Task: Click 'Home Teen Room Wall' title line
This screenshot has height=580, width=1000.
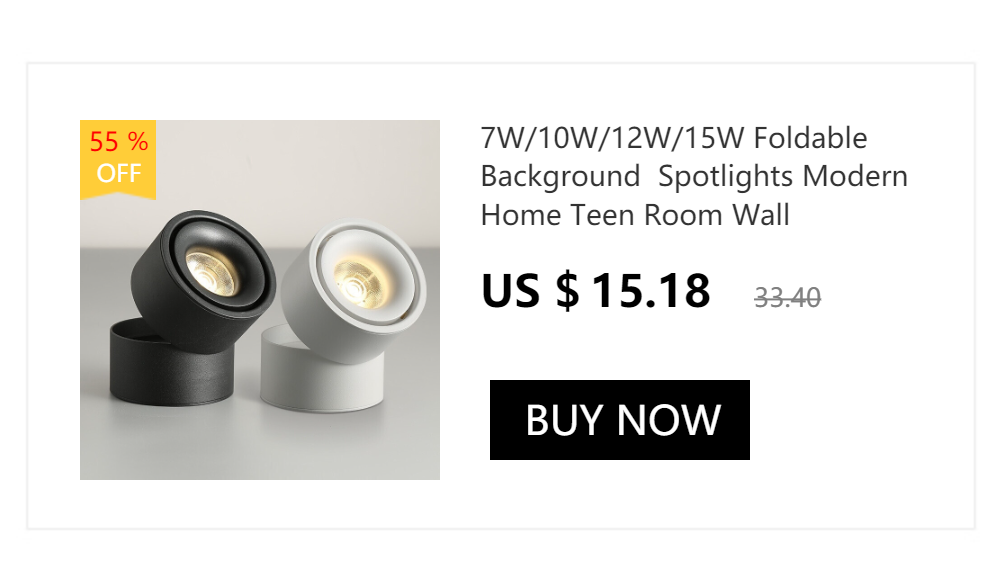Action: click(635, 215)
